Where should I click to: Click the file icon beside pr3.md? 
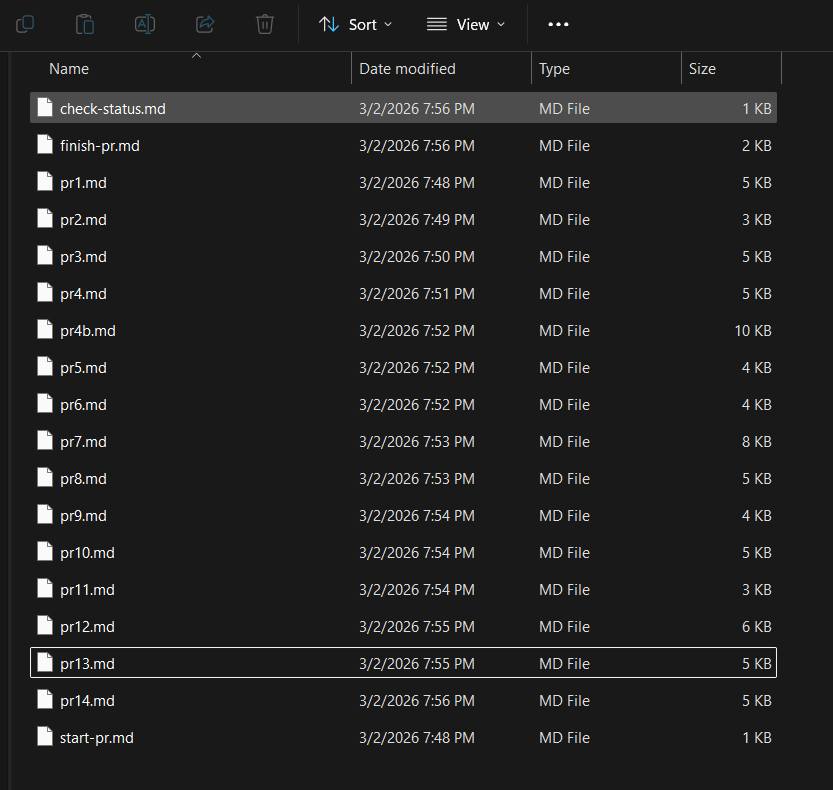tap(45, 256)
